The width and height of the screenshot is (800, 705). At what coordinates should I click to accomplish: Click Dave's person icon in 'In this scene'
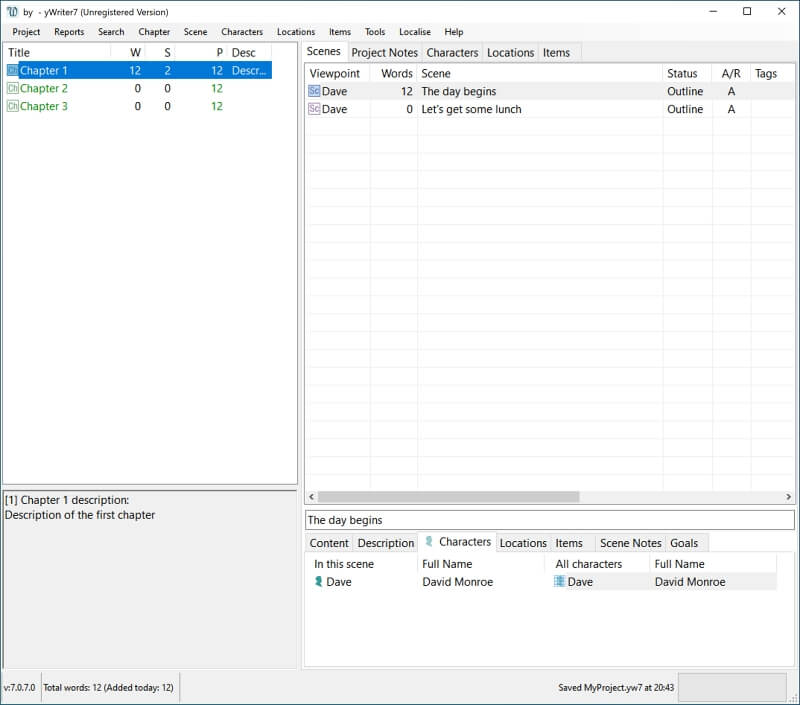point(318,582)
